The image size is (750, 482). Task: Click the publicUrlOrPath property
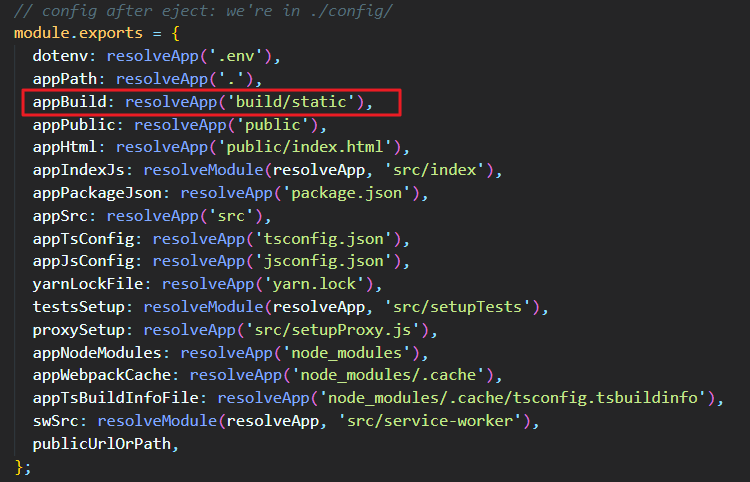[101, 444]
